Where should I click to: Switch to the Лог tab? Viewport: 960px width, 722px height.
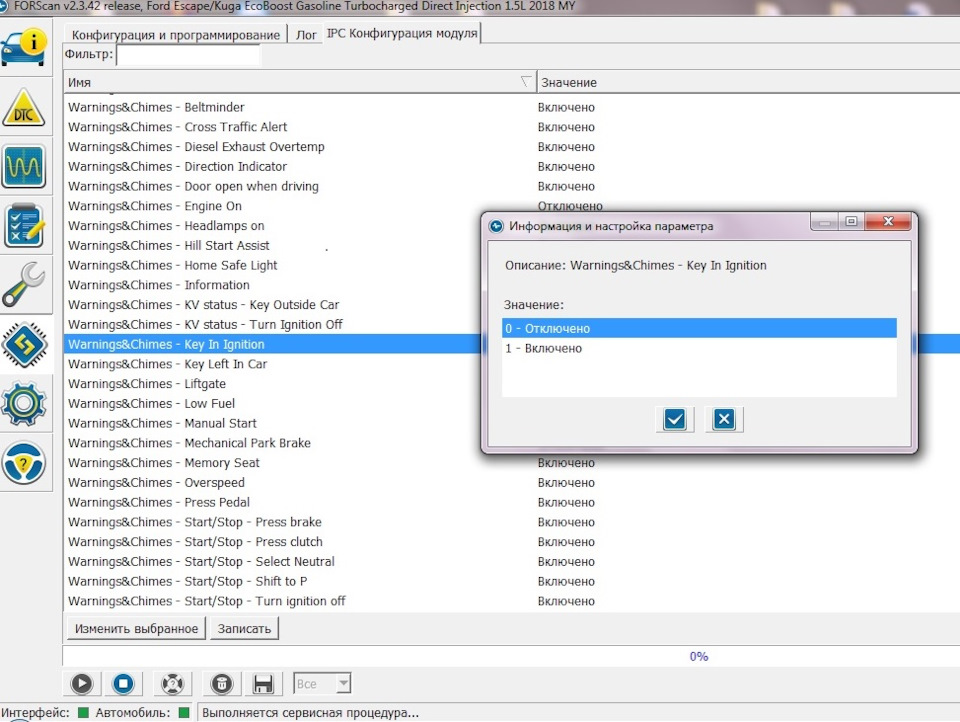coord(306,35)
